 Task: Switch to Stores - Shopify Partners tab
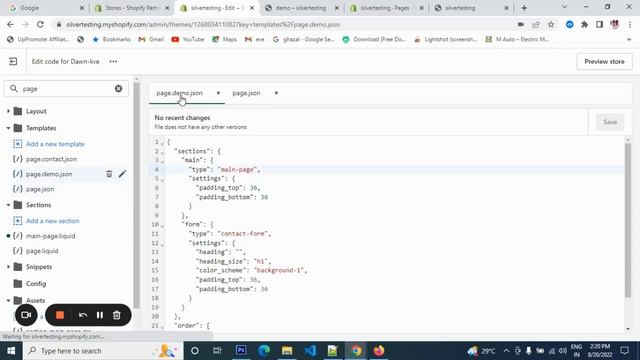click(x=132, y=8)
